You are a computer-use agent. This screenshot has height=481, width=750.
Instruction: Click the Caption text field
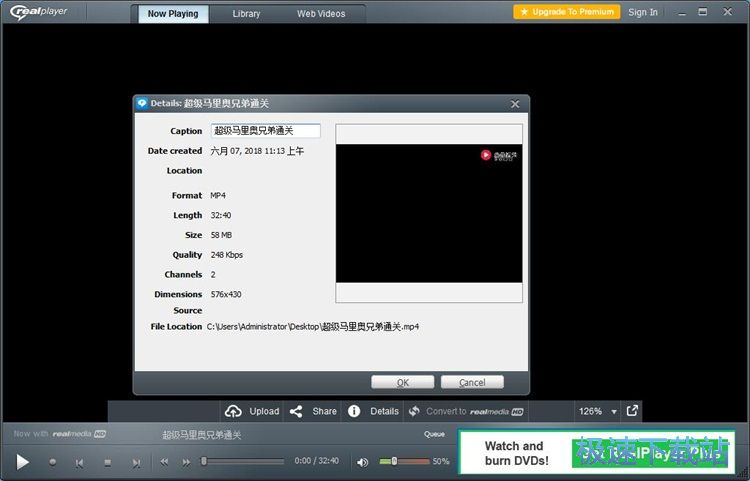(x=265, y=131)
